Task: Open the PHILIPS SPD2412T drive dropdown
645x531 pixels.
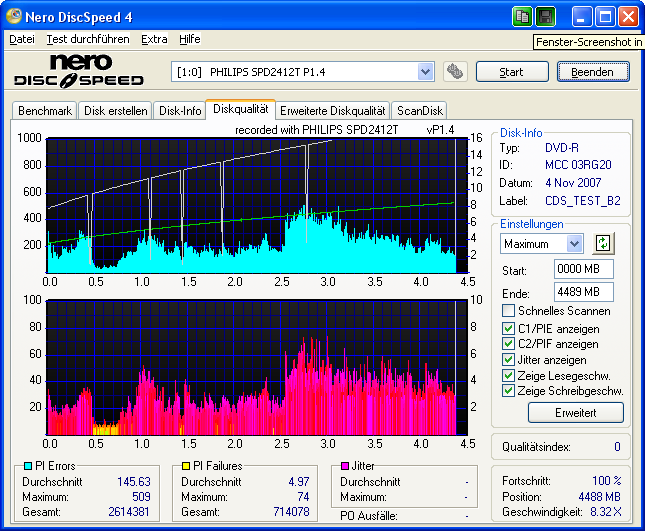Action: 425,72
